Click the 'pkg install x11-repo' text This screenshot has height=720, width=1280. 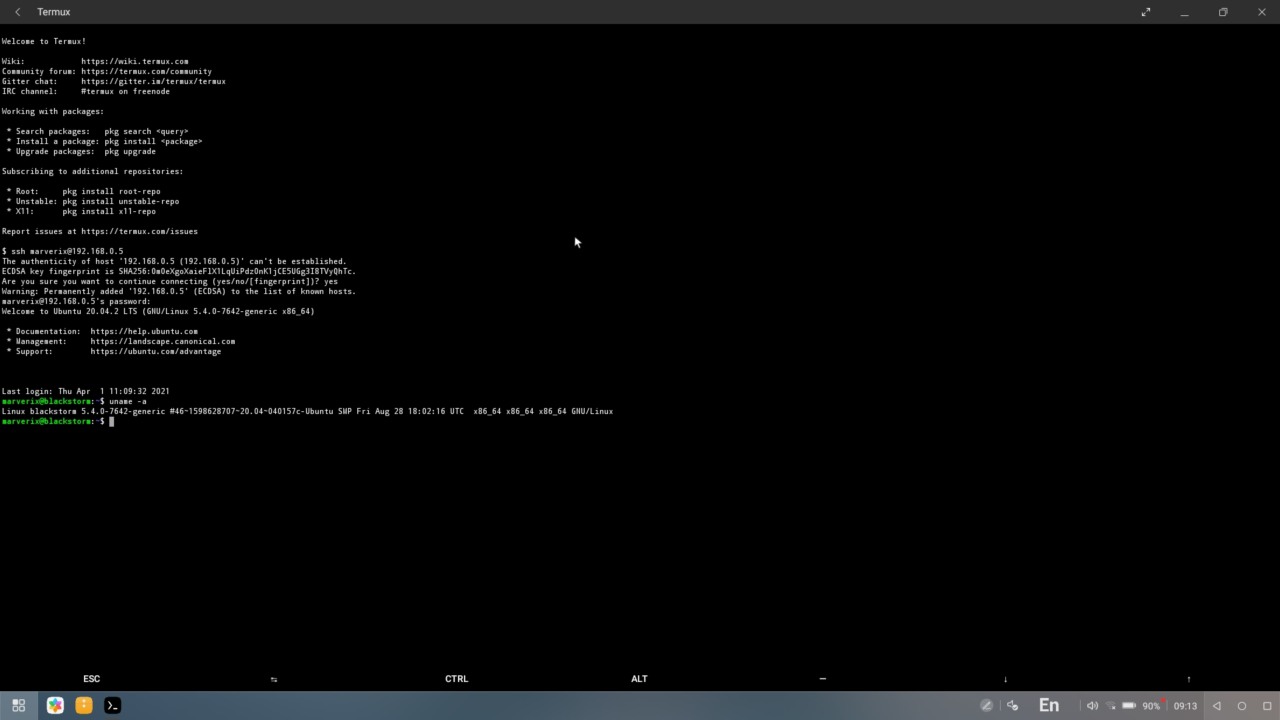[109, 211]
